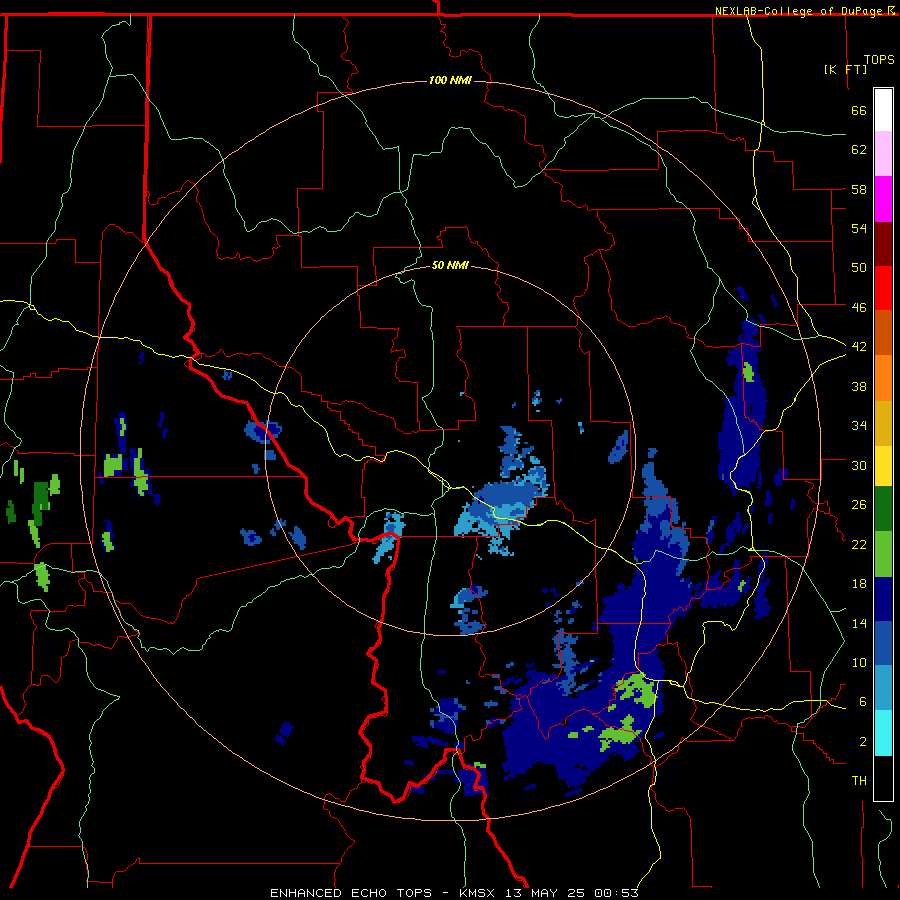Click the 14 legend value

[x=859, y=623]
